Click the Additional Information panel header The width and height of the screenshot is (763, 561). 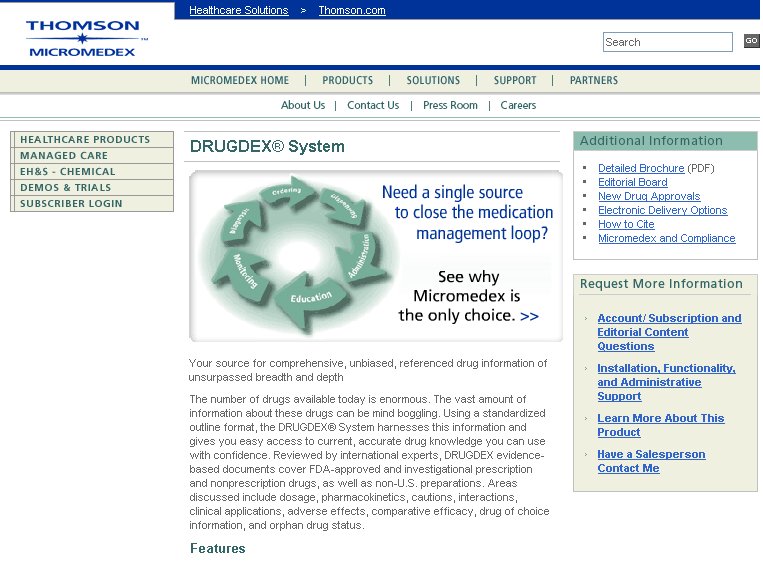tap(665, 141)
